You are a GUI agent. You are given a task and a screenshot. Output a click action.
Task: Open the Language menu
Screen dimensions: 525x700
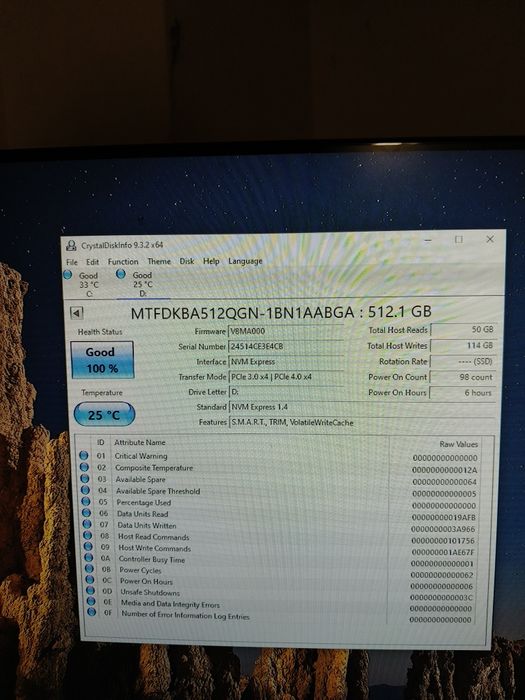[245, 261]
